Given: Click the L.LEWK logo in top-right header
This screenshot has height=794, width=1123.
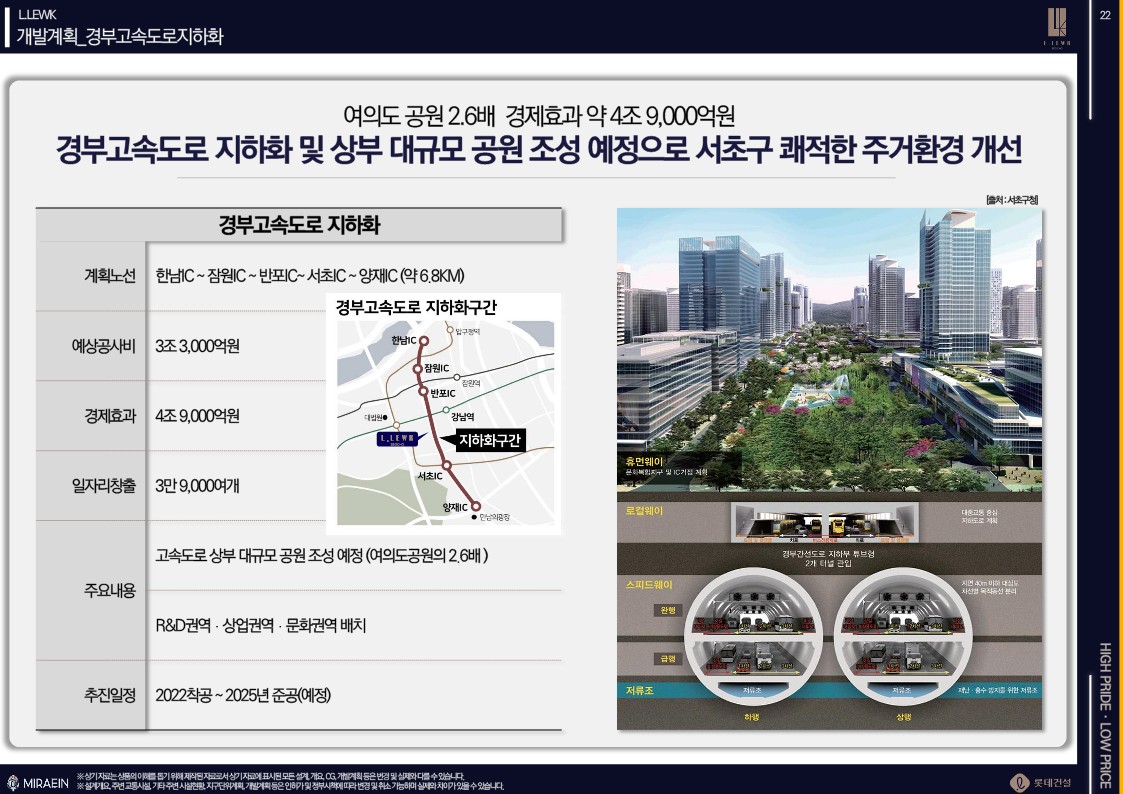Looking at the screenshot, I should [1057, 27].
